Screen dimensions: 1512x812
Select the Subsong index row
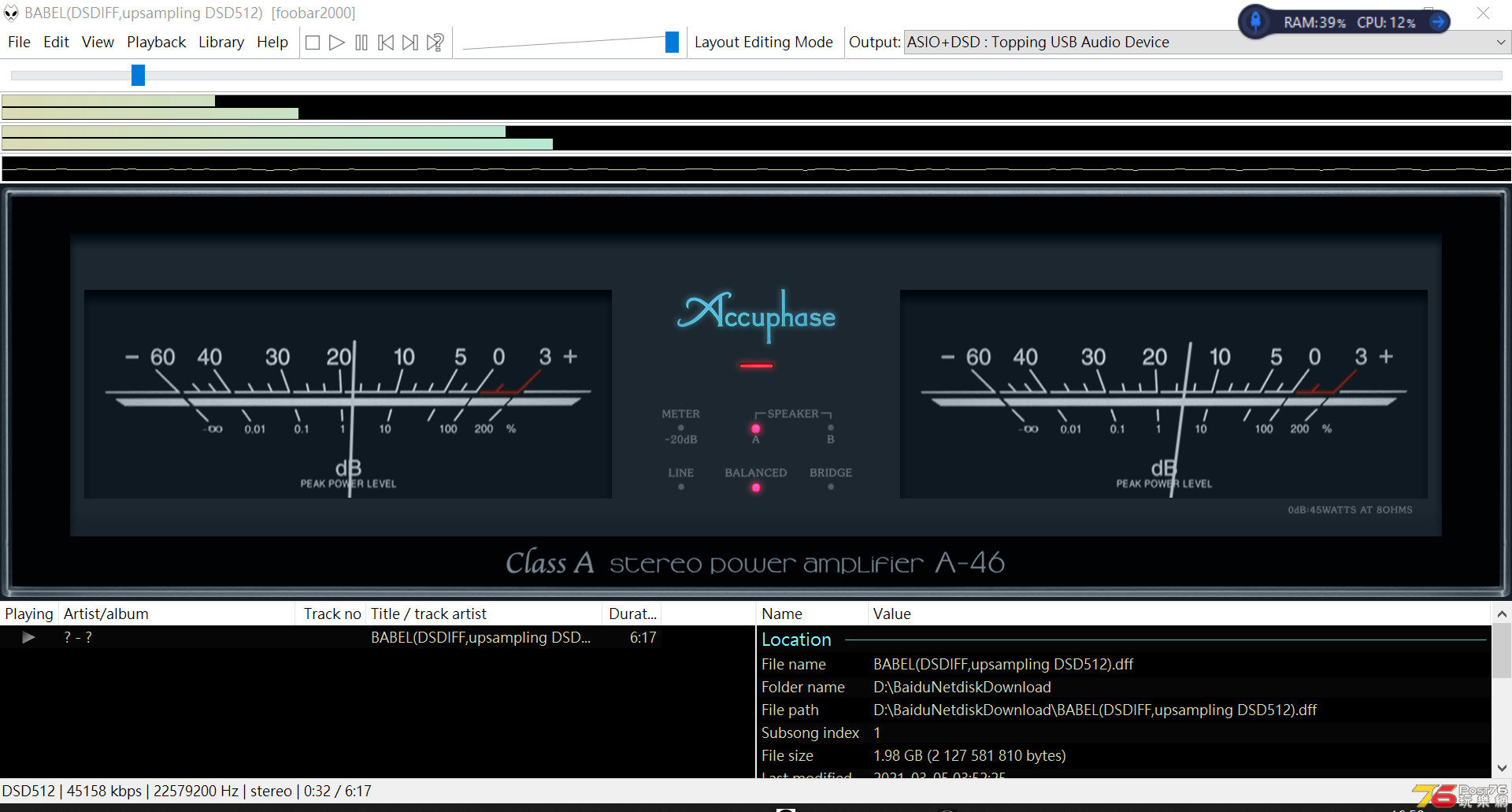coord(1124,732)
